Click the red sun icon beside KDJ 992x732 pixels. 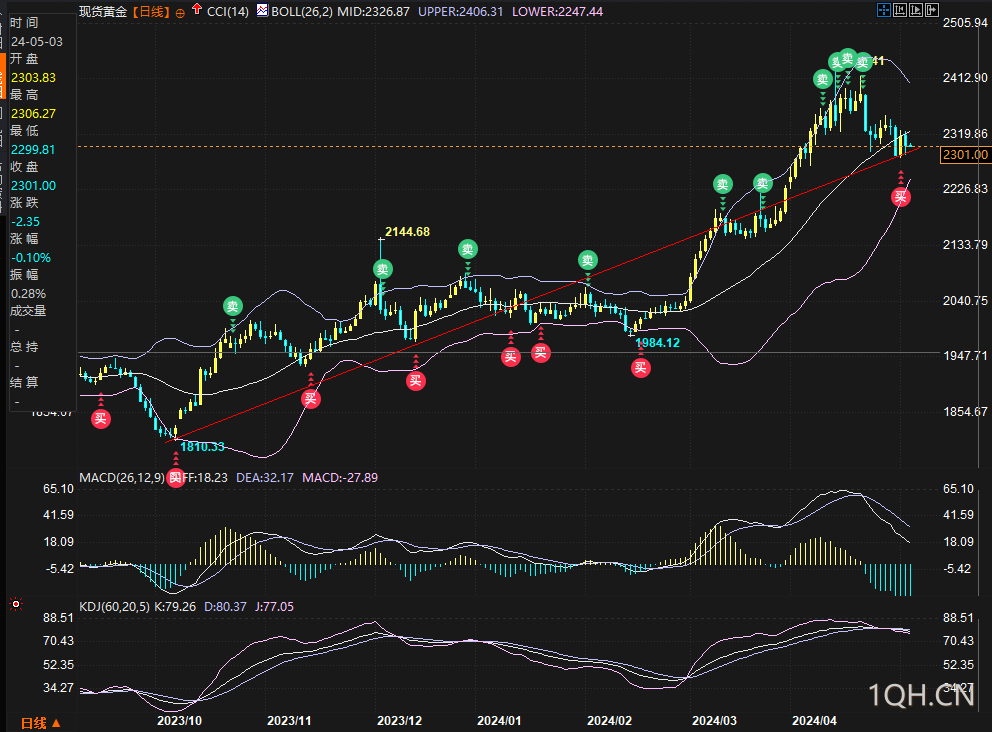tap(14, 604)
